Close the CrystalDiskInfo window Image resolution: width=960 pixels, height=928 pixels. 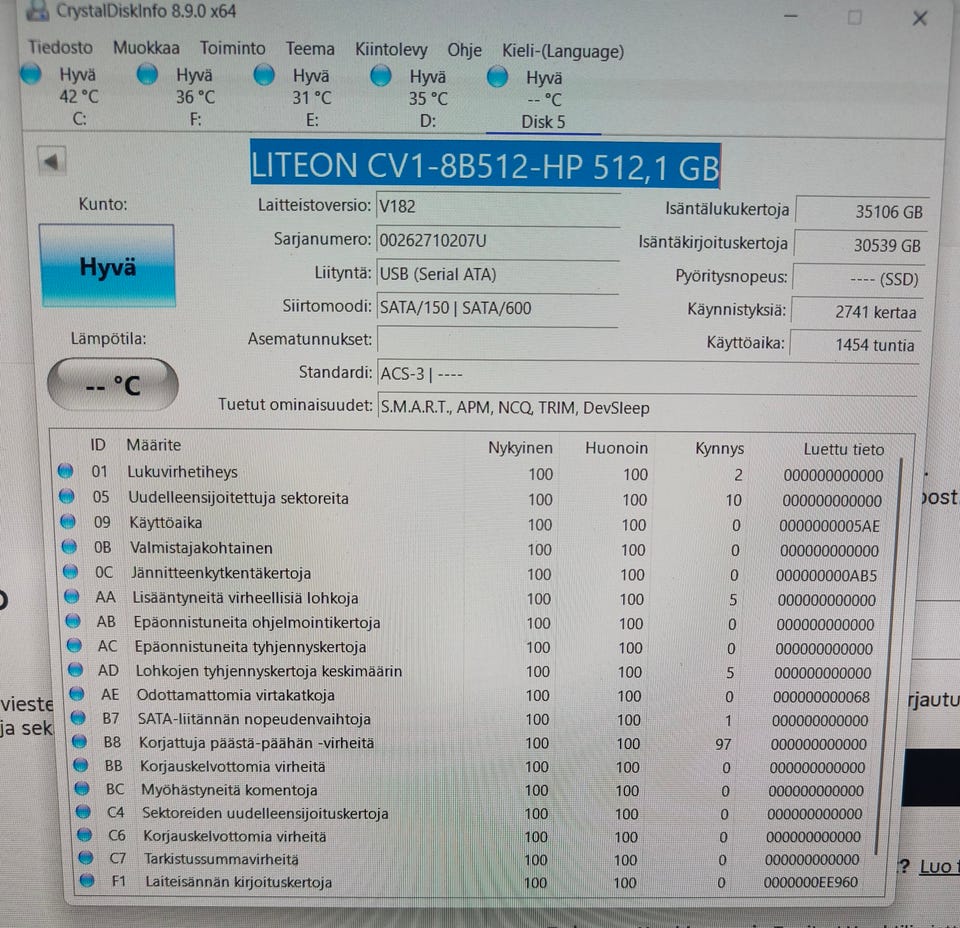pos(920,18)
